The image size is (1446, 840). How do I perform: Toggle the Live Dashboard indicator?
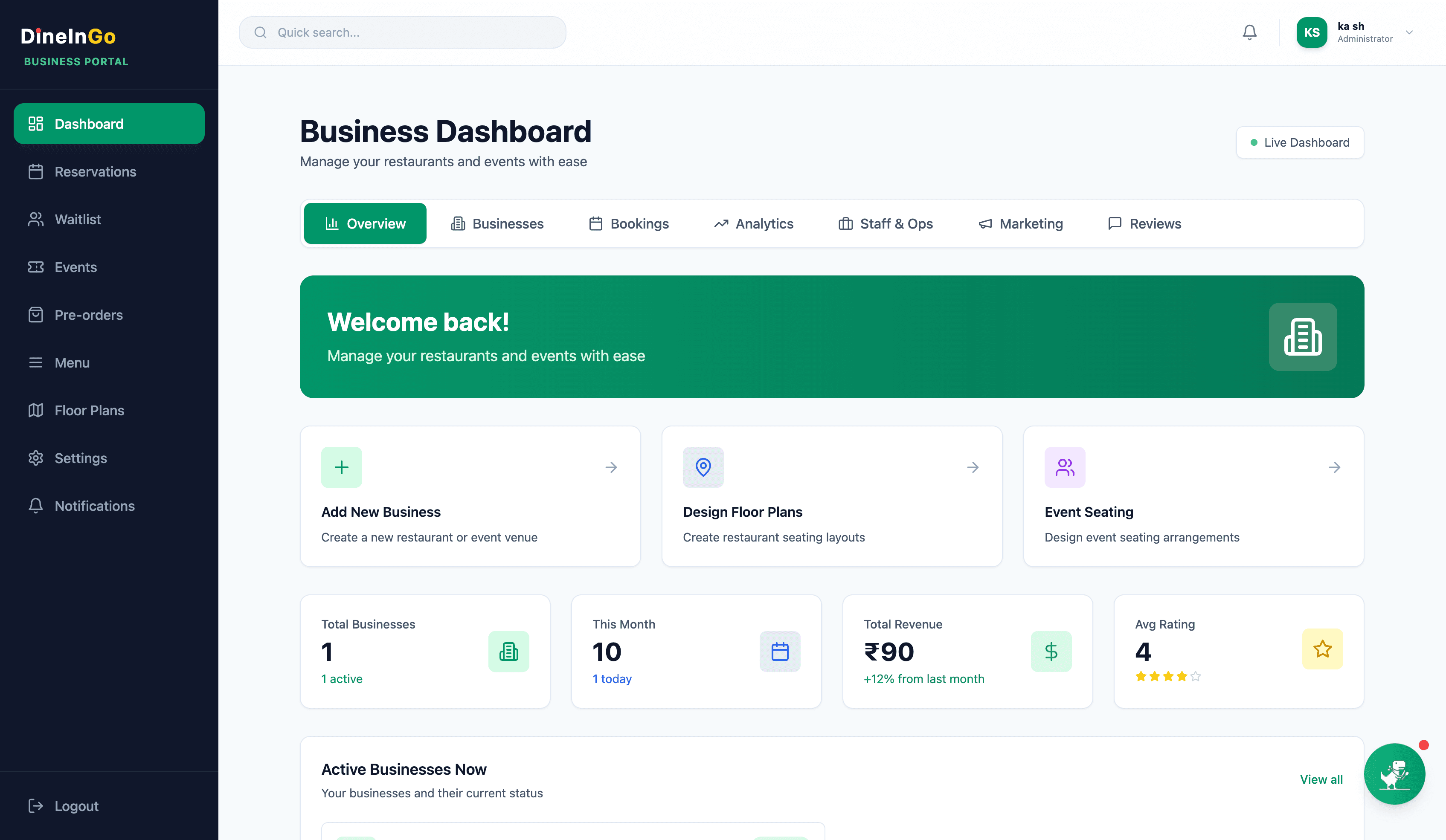1300,142
